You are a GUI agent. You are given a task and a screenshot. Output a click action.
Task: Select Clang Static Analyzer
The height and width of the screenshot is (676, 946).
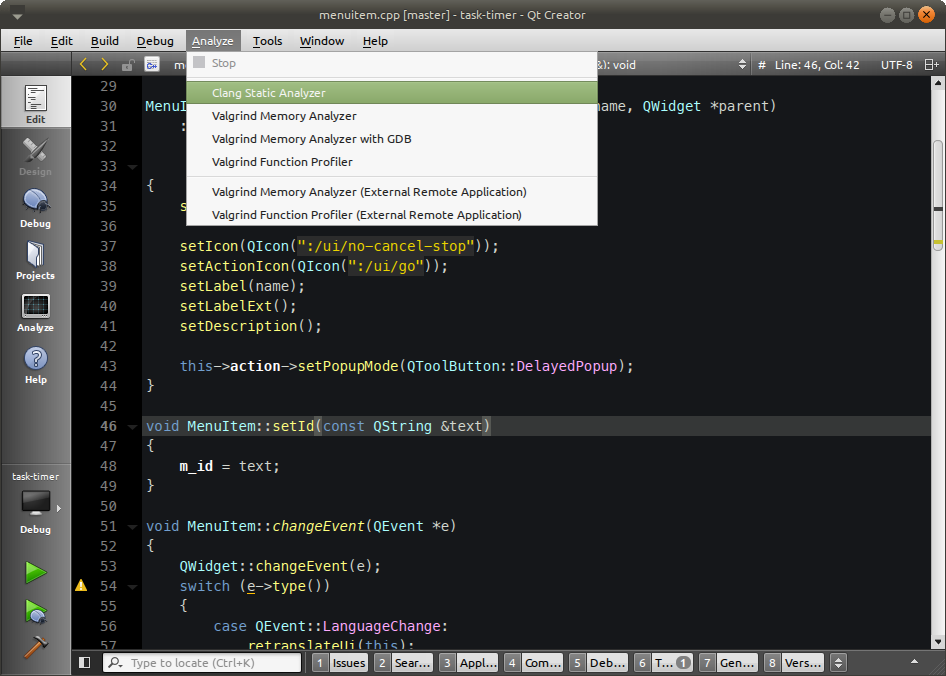point(392,93)
